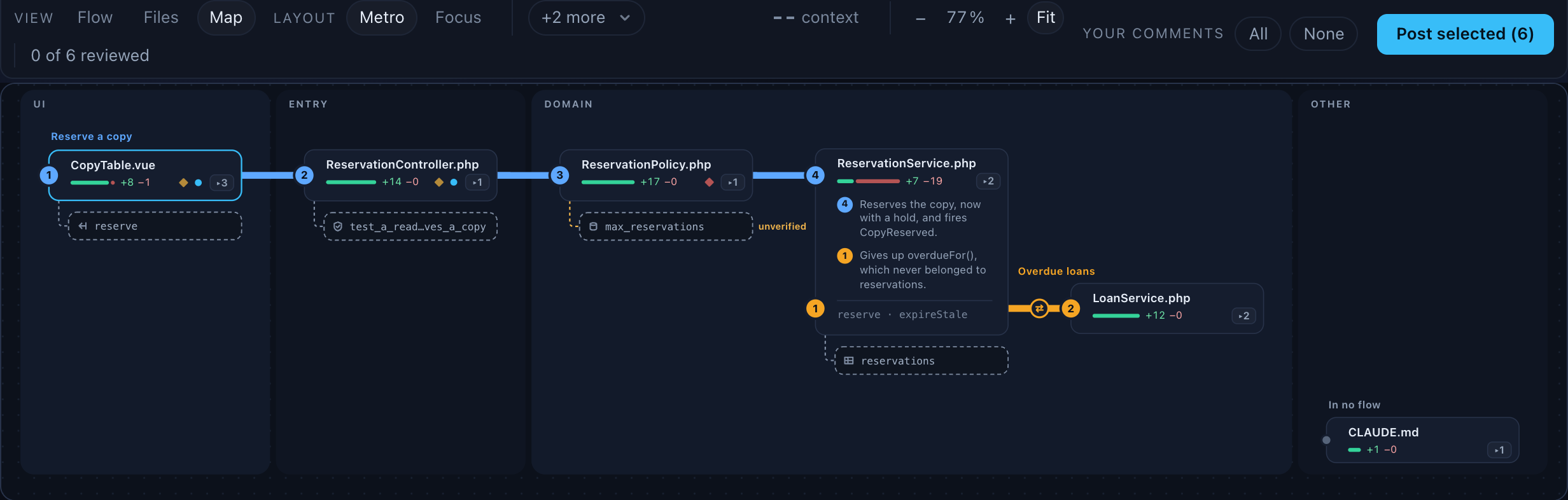Click blue step circle 4 on ReservationService.php edge
The width and height of the screenshot is (1568, 500).
pos(815,175)
